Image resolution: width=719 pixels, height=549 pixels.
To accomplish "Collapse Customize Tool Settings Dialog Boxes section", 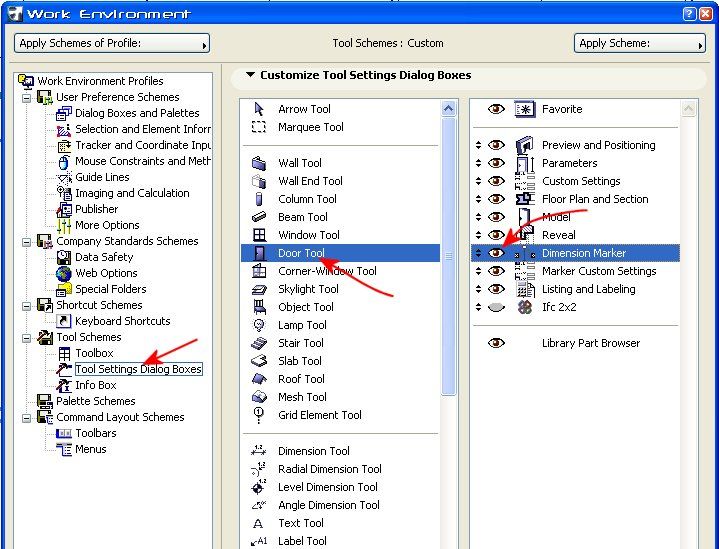I will (250, 75).
